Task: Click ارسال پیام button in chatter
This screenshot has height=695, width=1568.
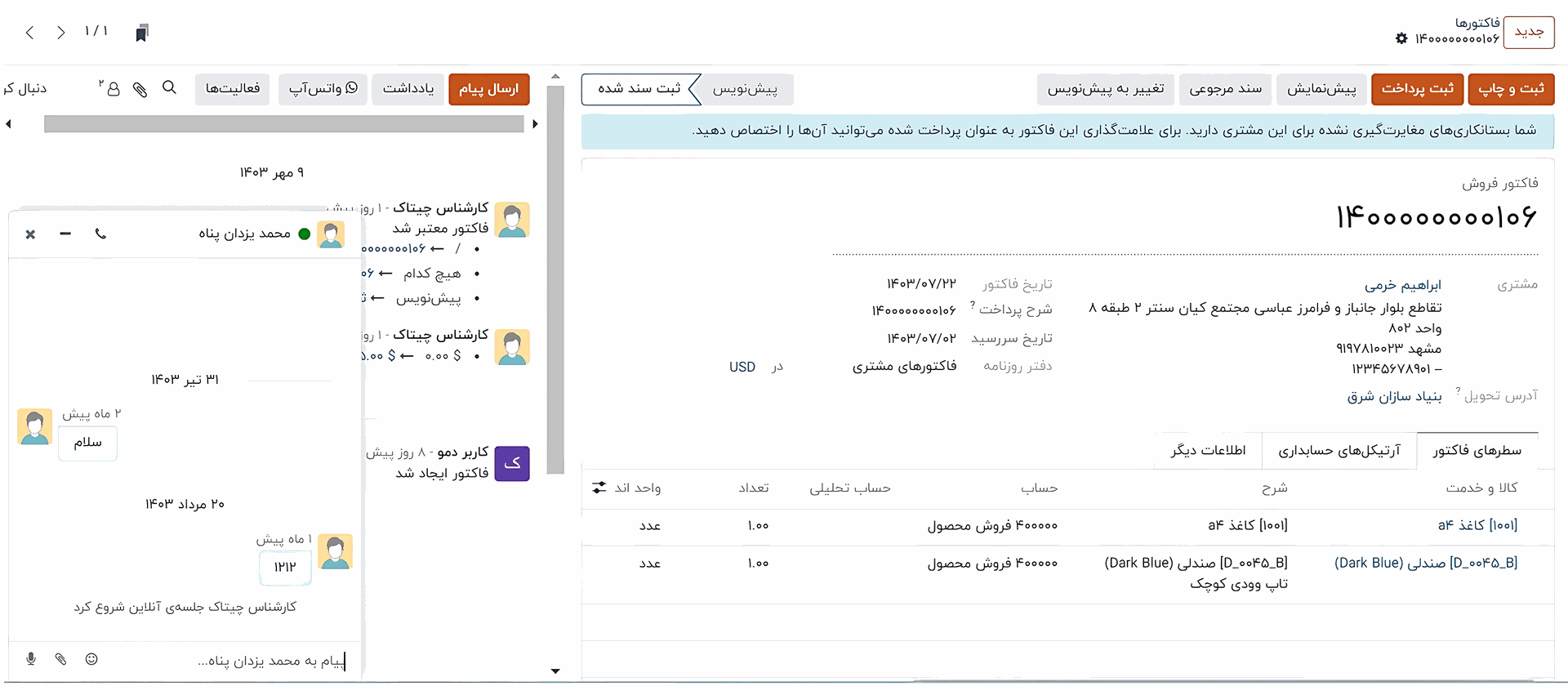Action: pos(489,89)
